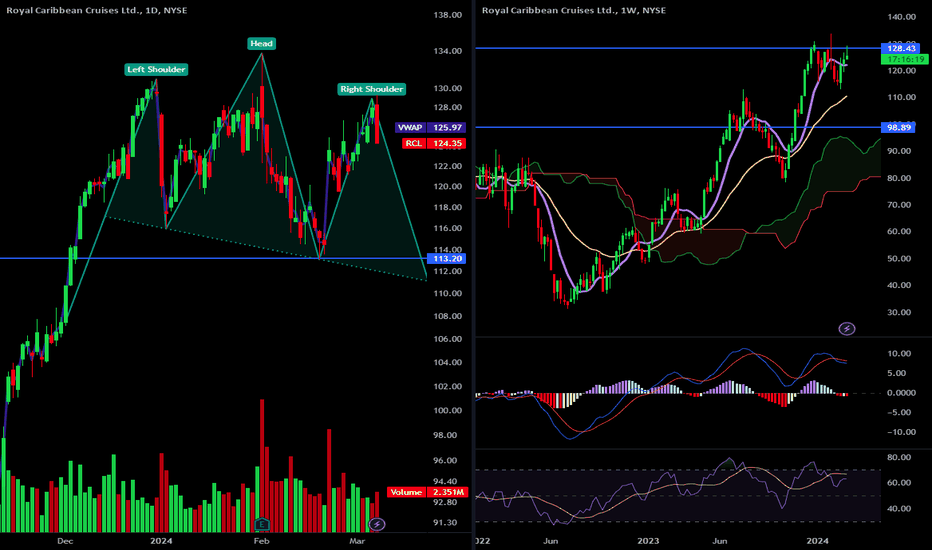The width and height of the screenshot is (932, 550).
Task: Click the 128.43 price label on weekly chart
Action: point(901,48)
